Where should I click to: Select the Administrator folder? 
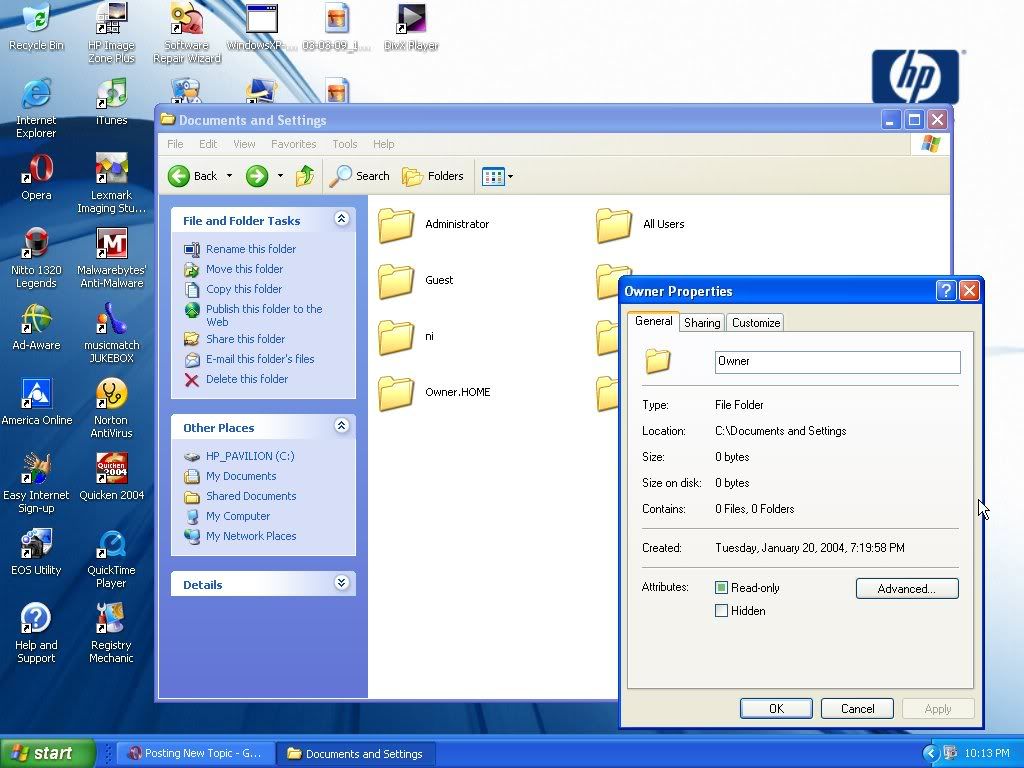click(x=434, y=224)
